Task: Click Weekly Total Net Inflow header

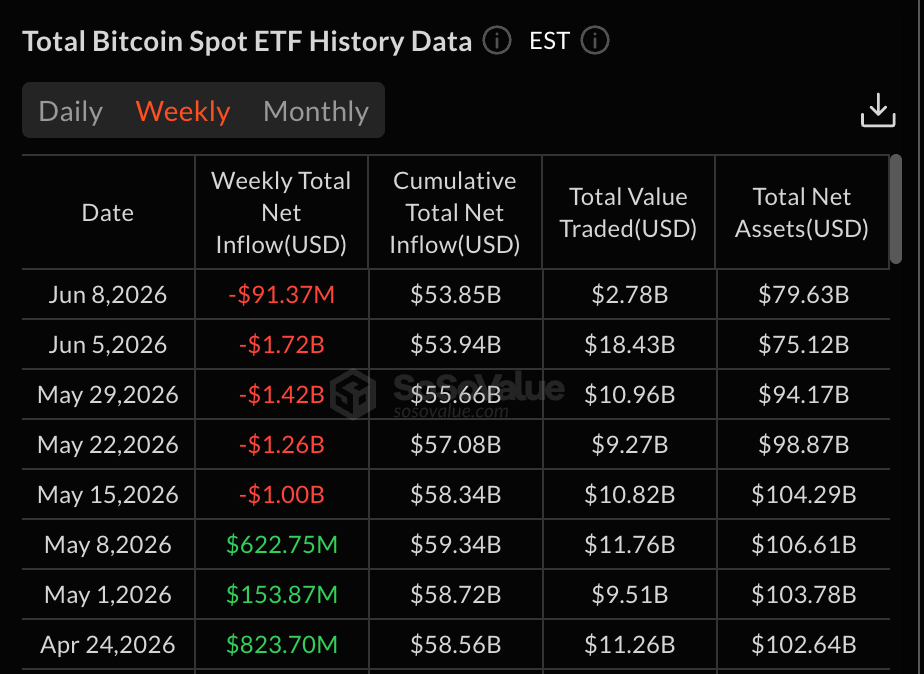Action: click(x=281, y=212)
